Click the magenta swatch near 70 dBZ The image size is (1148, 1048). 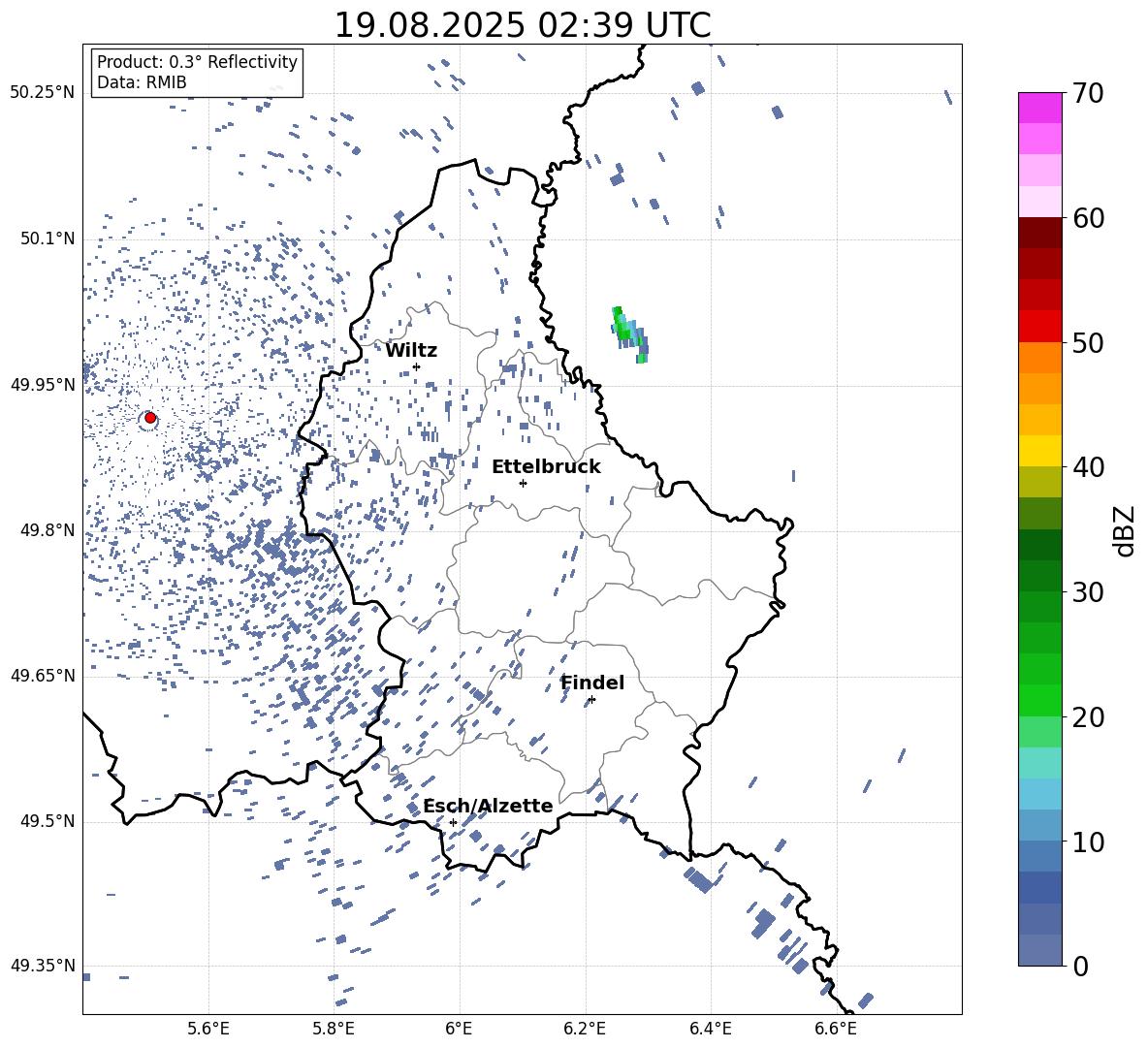tap(1039, 108)
